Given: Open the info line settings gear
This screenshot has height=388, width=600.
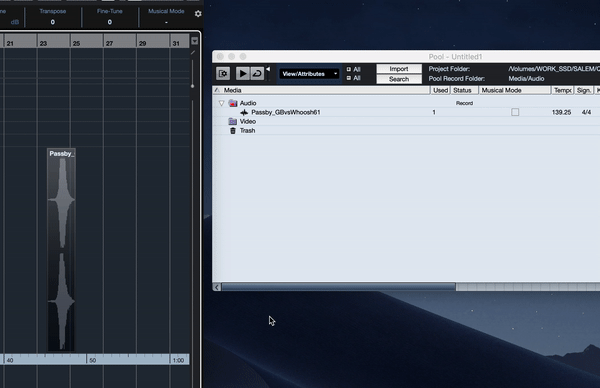Looking at the screenshot, I should point(198,14).
